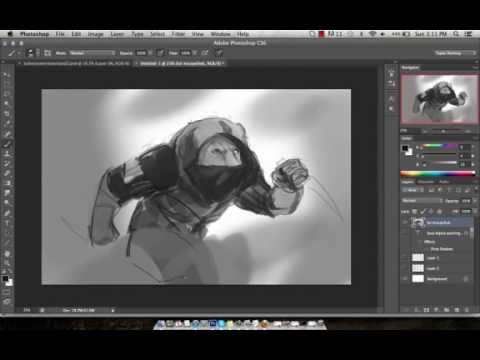
Task: Pick a color from the spectrum ramp
Action: click(438, 173)
